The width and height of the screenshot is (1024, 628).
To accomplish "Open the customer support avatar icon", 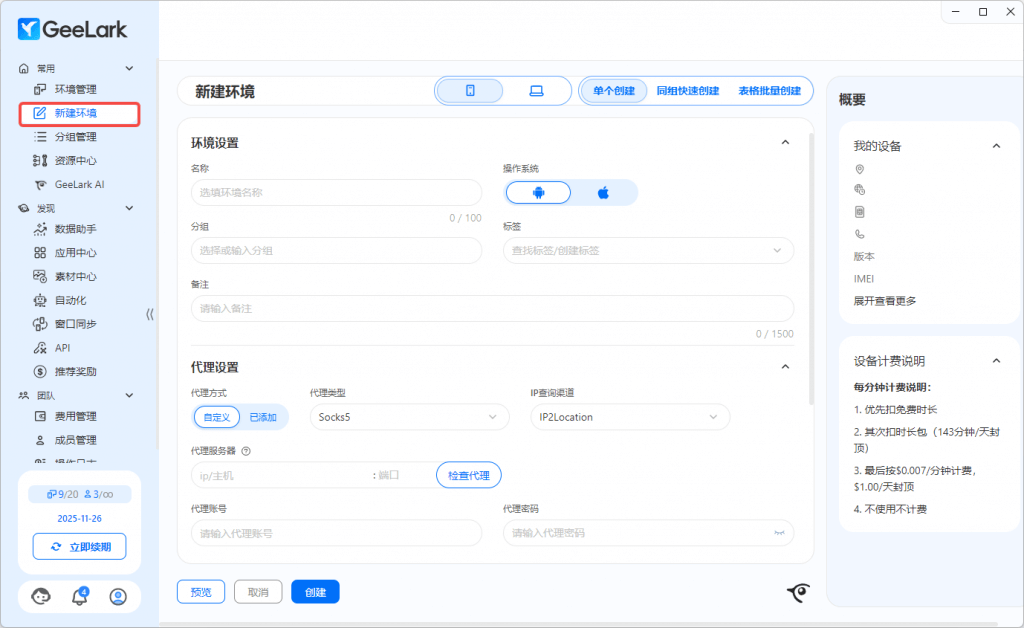I will [41, 597].
